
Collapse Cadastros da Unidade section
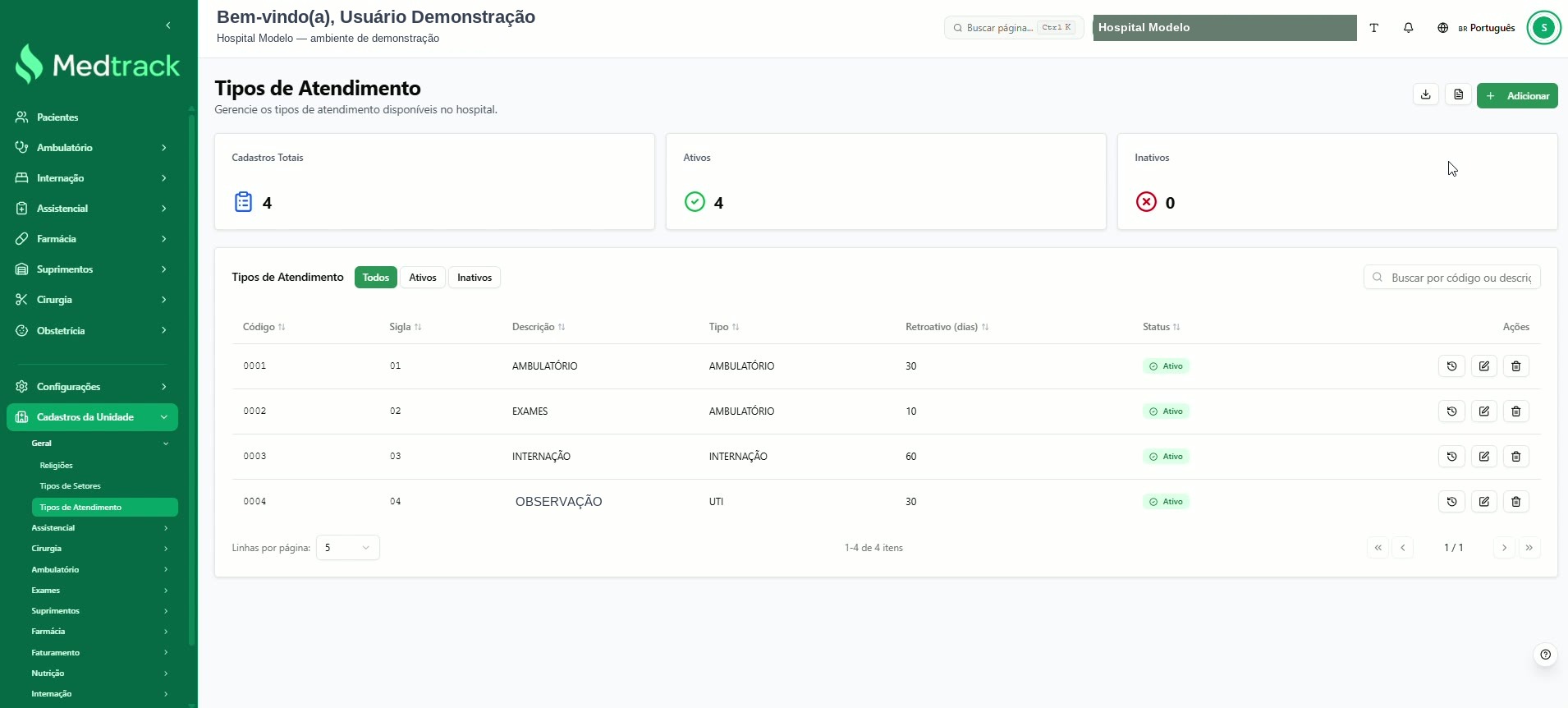tap(92, 417)
